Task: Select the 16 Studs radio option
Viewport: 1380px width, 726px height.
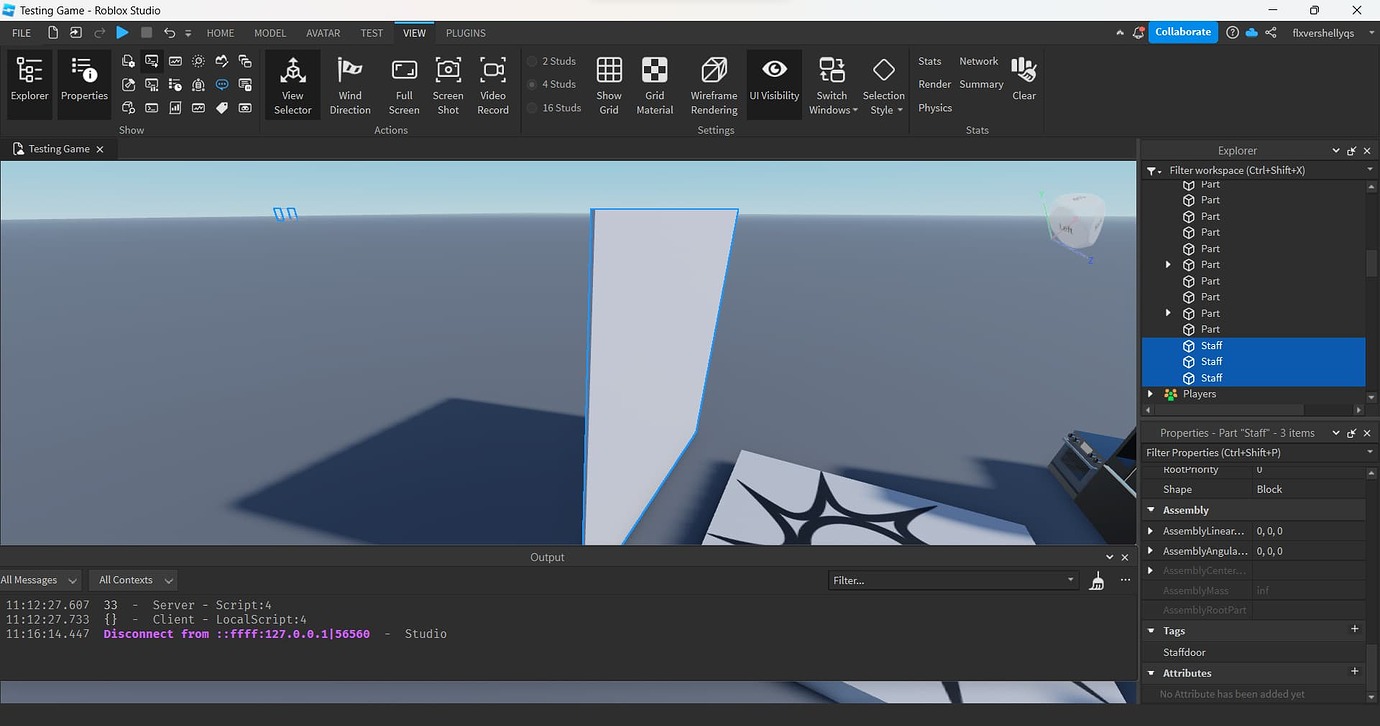Action: click(555, 108)
